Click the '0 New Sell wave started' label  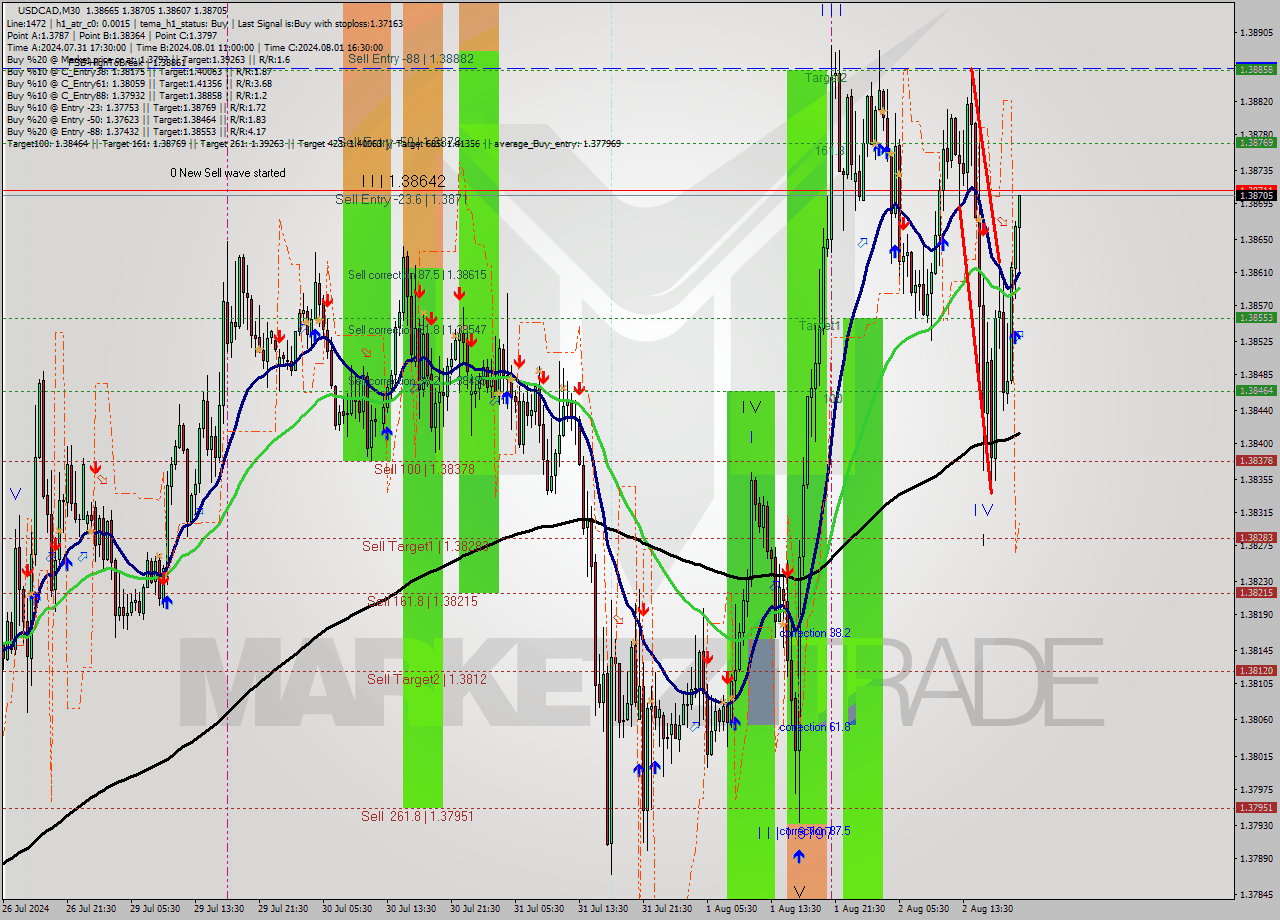(227, 173)
